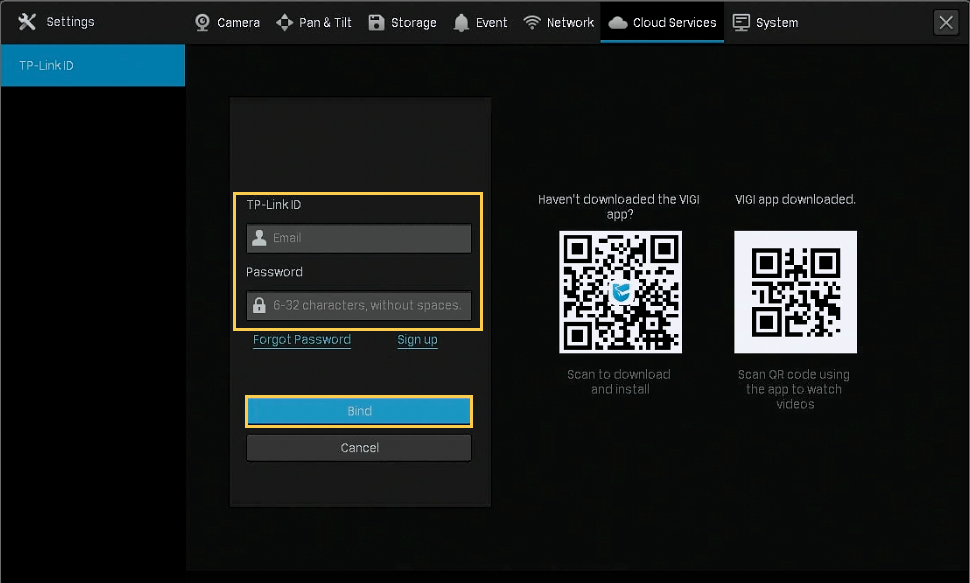The height and width of the screenshot is (583, 970).
Task: Click the lock icon in the Password field
Action: click(259, 305)
